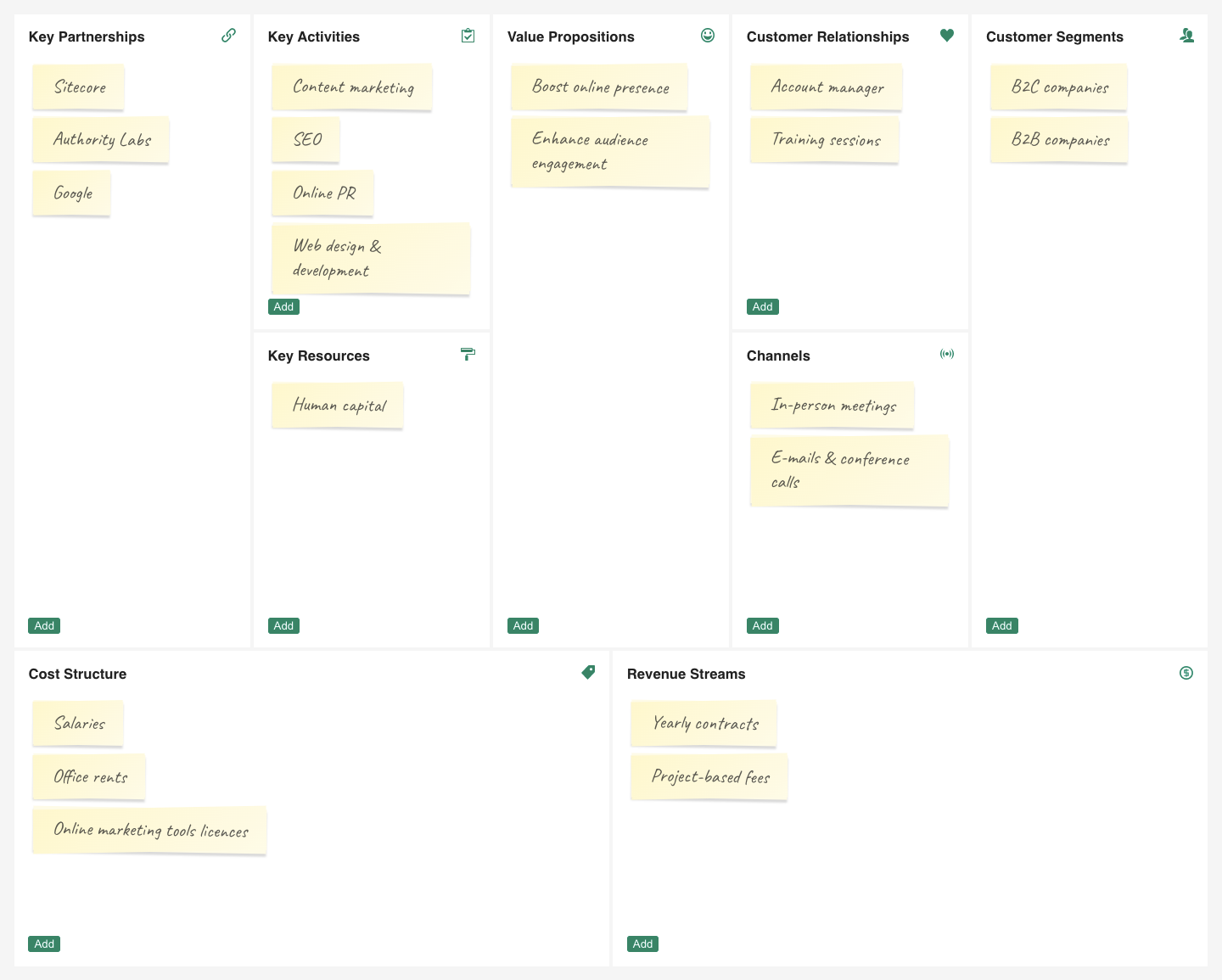Click the dollar icon on Revenue Streams
1222x980 pixels.
(x=1186, y=672)
